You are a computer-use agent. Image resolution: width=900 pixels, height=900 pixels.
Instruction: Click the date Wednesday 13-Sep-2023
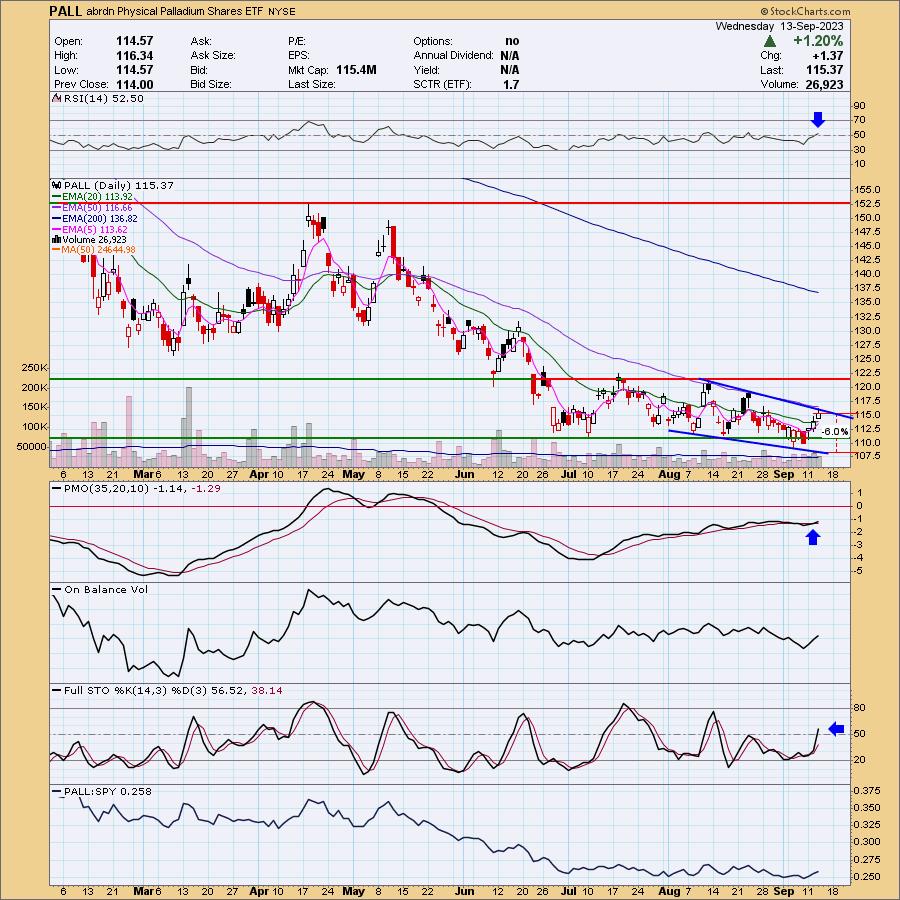[779, 26]
